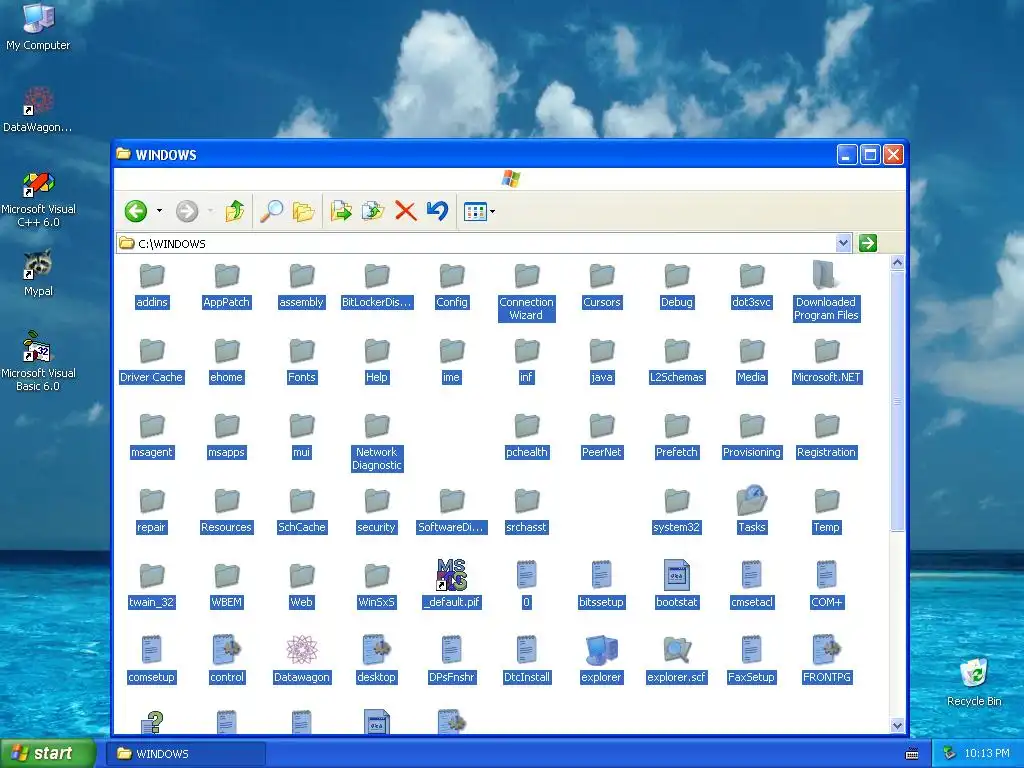Viewport: 1024px width, 768px height.
Task: Select the control file icon
Action: 227,650
